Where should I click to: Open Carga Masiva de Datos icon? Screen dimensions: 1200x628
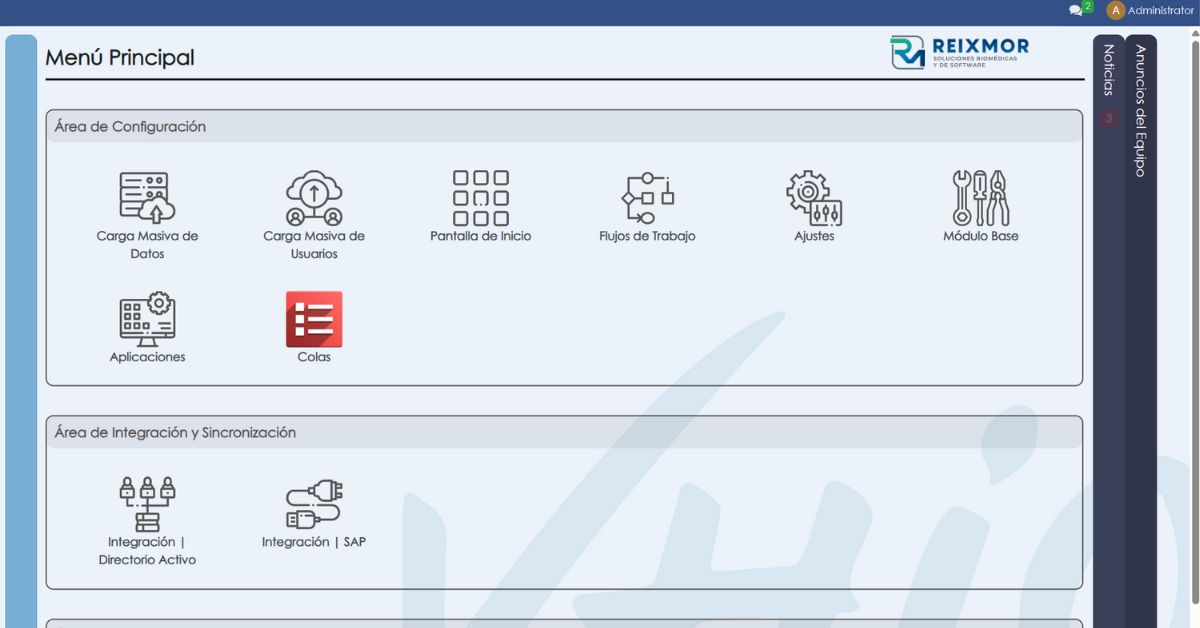click(147, 198)
